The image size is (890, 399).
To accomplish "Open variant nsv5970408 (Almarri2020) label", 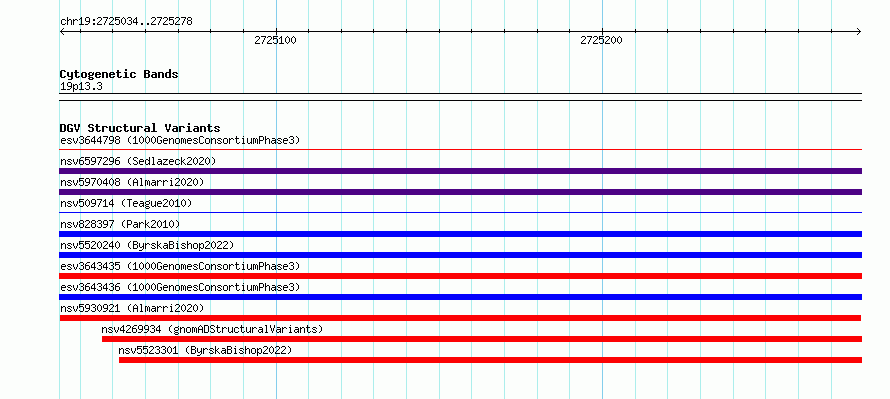I will pyautogui.click(x=132, y=182).
